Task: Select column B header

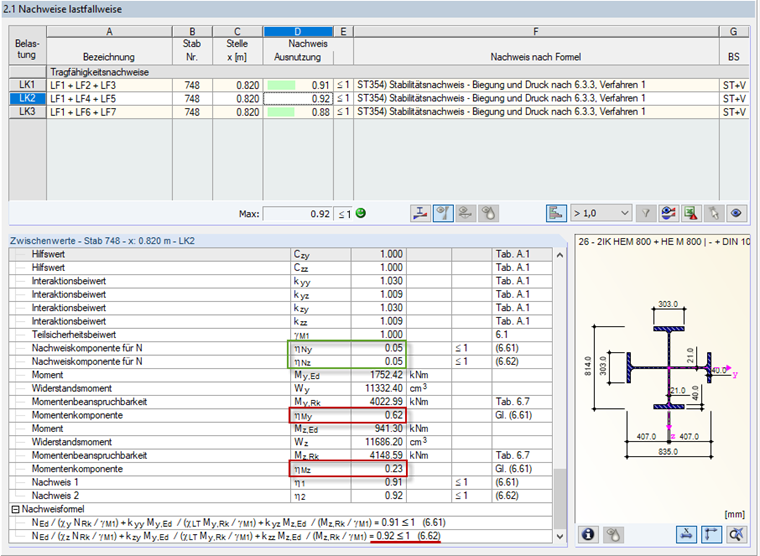Action: click(x=192, y=32)
